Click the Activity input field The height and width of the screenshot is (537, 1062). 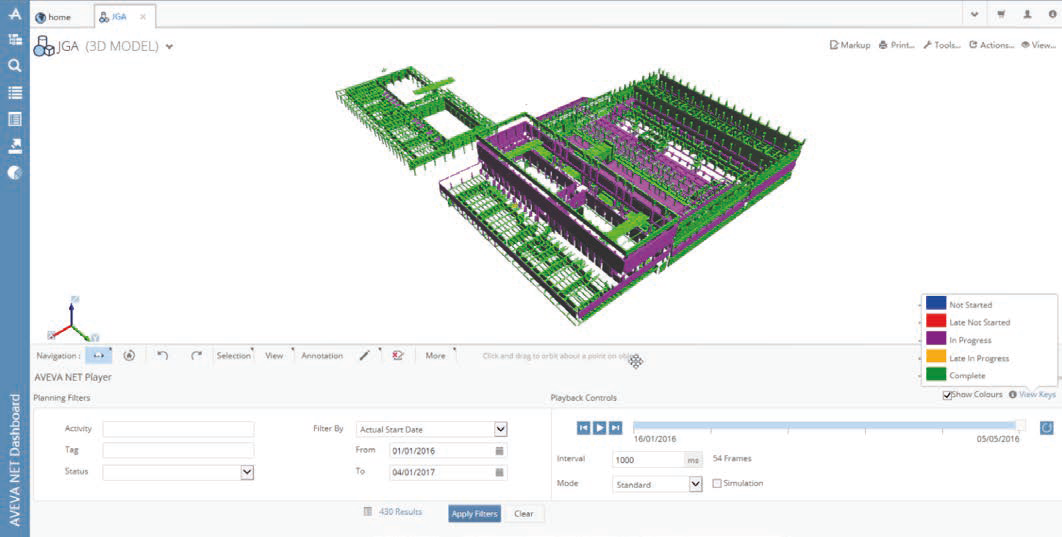[178, 429]
